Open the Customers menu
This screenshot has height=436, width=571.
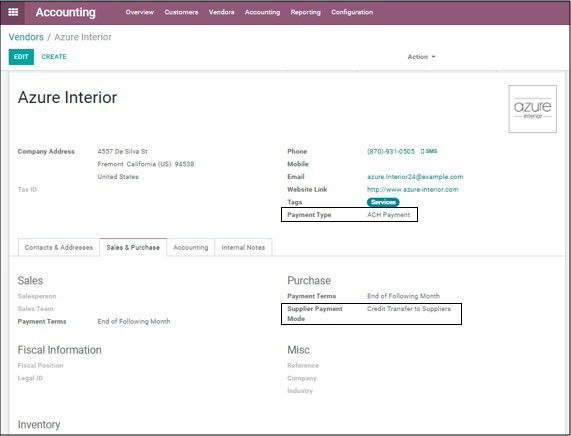181,12
